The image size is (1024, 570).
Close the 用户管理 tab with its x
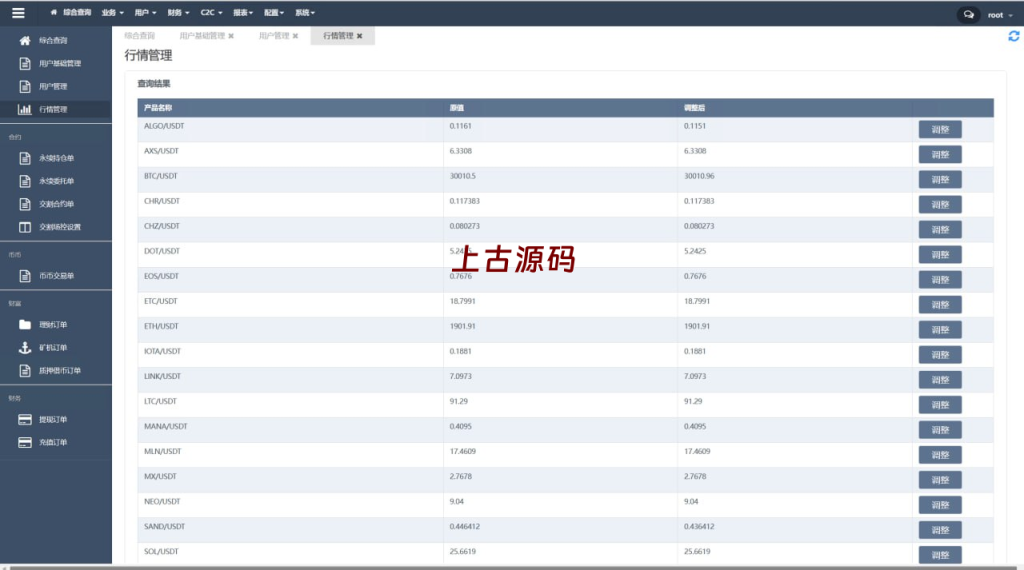click(295, 36)
